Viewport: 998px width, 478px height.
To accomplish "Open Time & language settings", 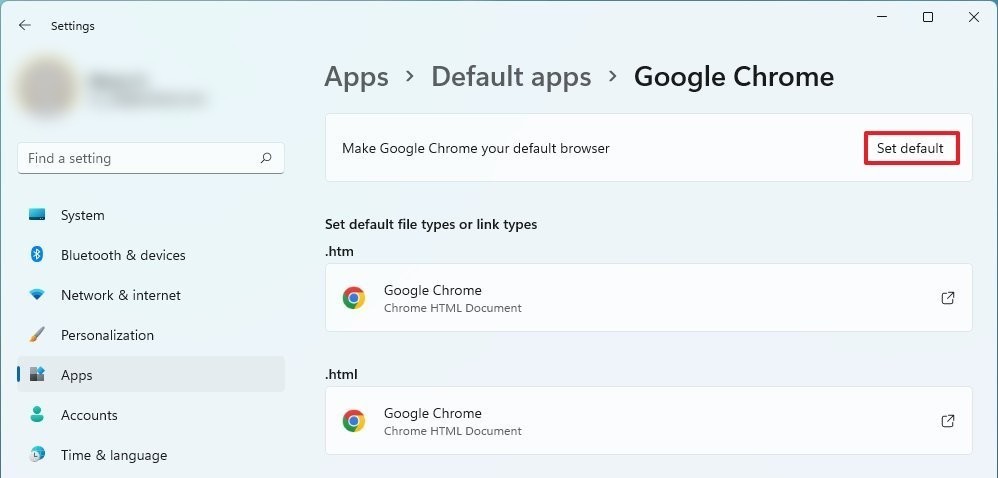I will (151, 455).
